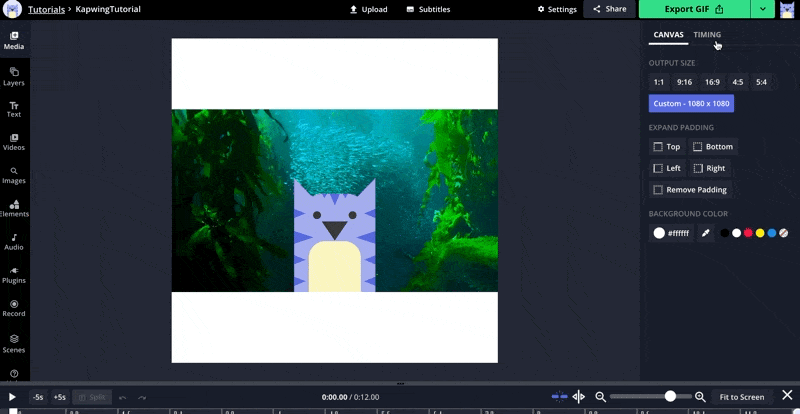Click the Kapwing cat logo
The image size is (800, 414).
(x=12, y=9)
